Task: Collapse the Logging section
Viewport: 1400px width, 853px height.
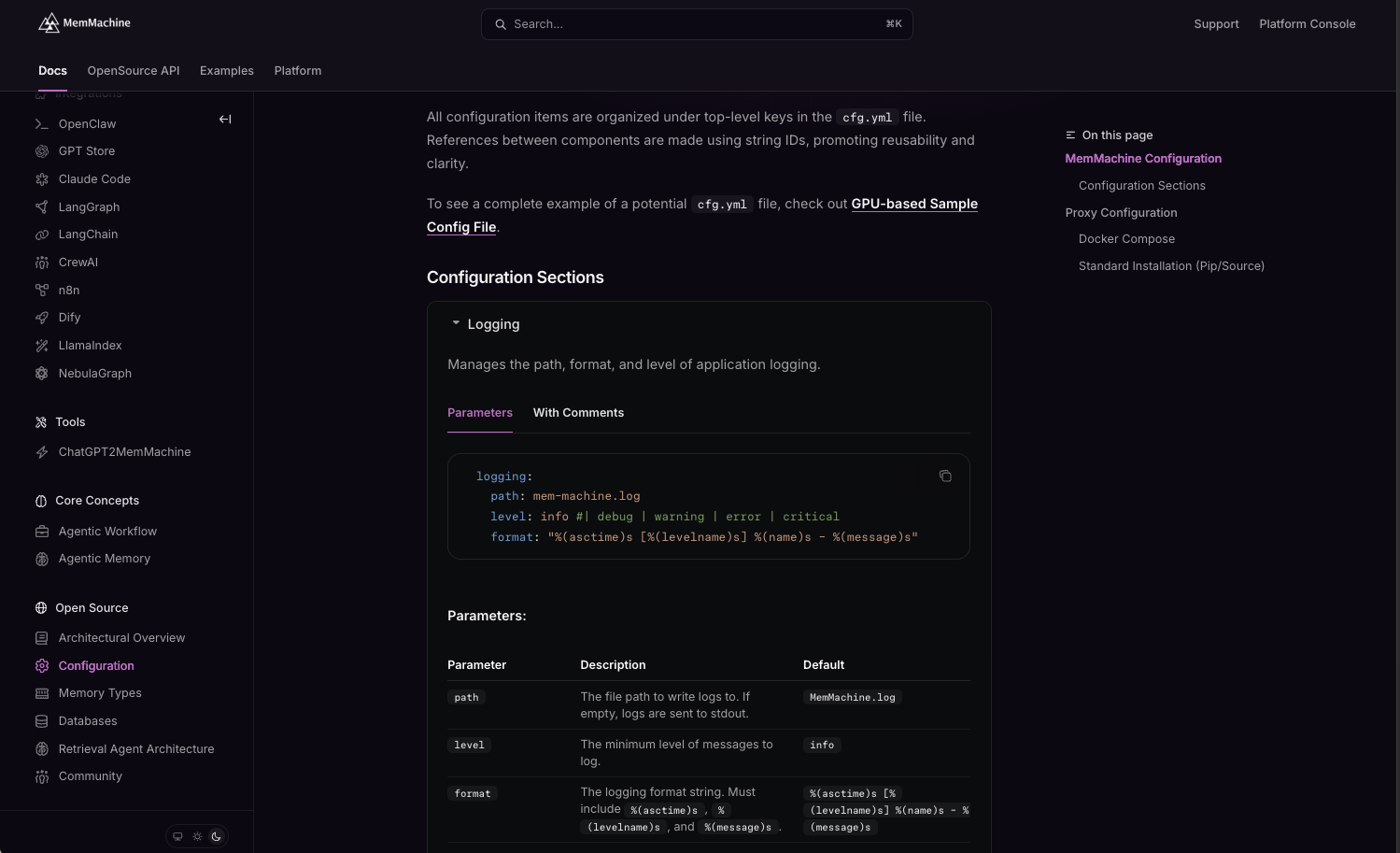Action: (486, 324)
